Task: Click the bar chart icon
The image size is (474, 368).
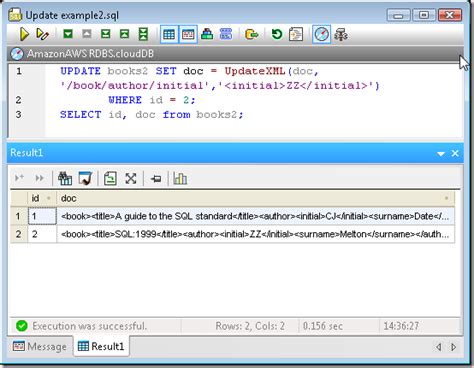Action: [180, 178]
